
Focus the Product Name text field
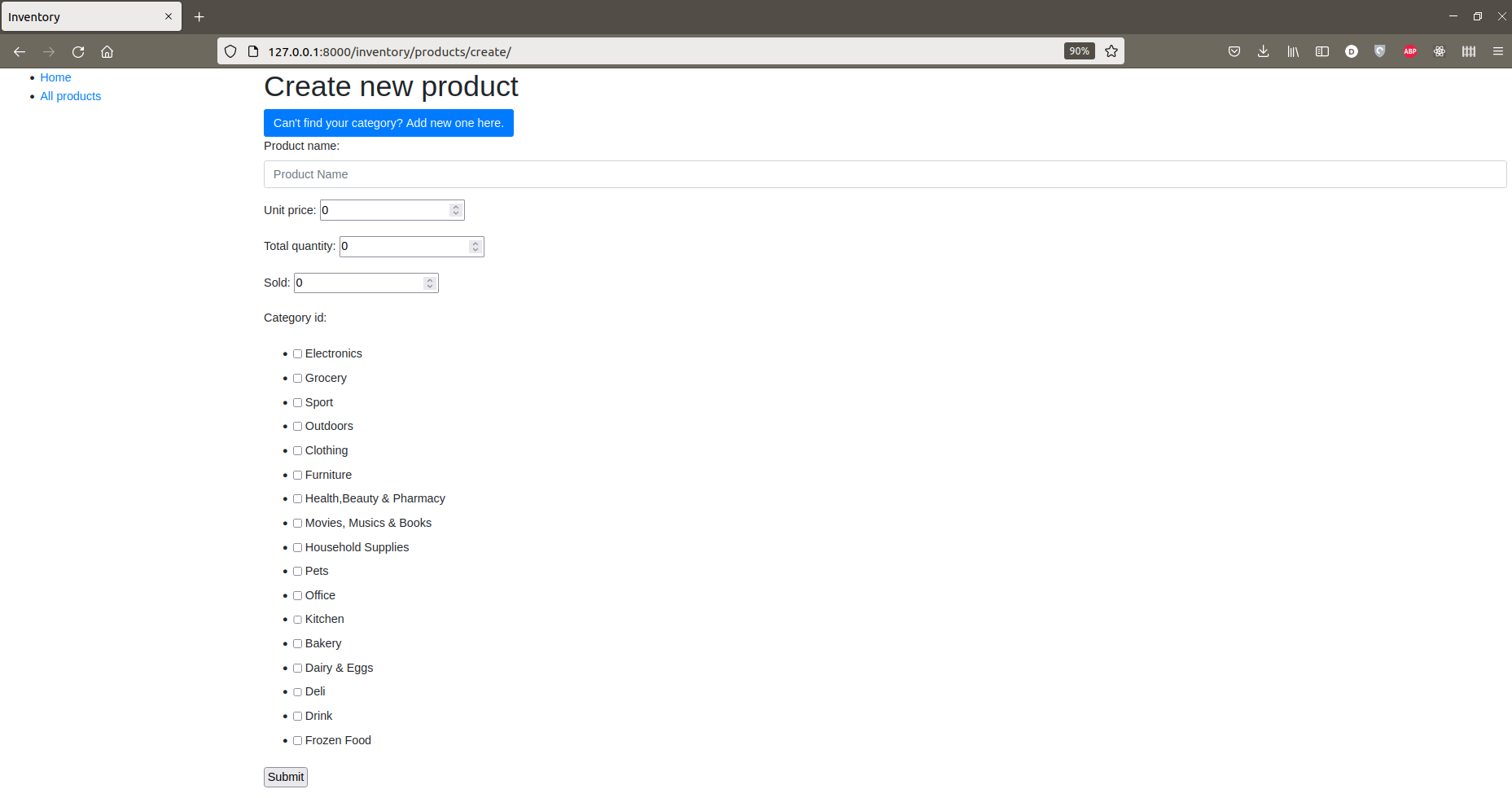click(885, 174)
